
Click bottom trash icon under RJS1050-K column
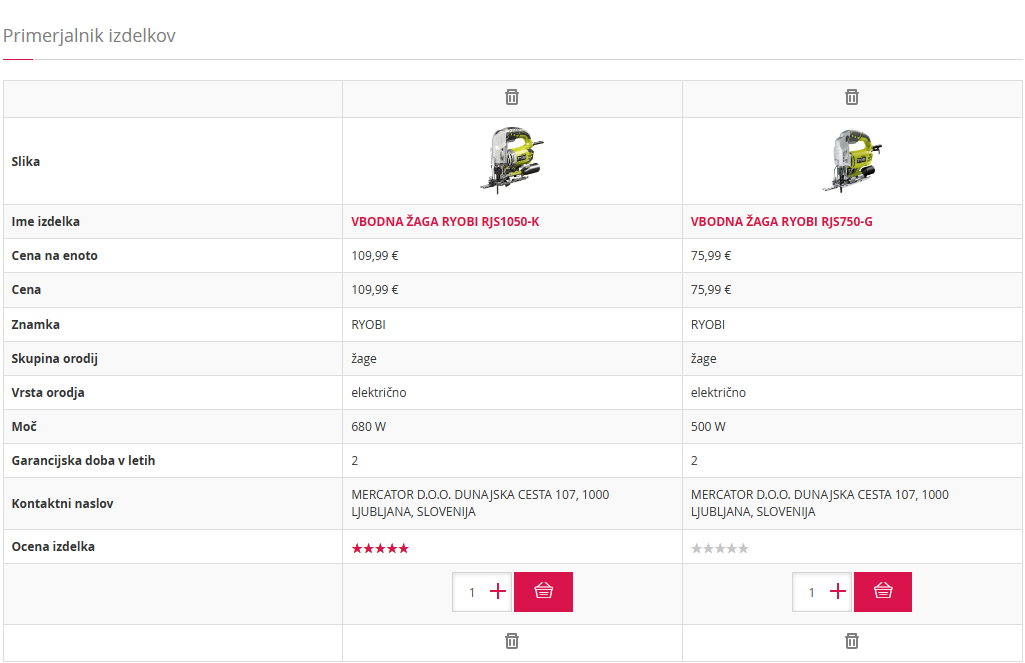coord(512,641)
